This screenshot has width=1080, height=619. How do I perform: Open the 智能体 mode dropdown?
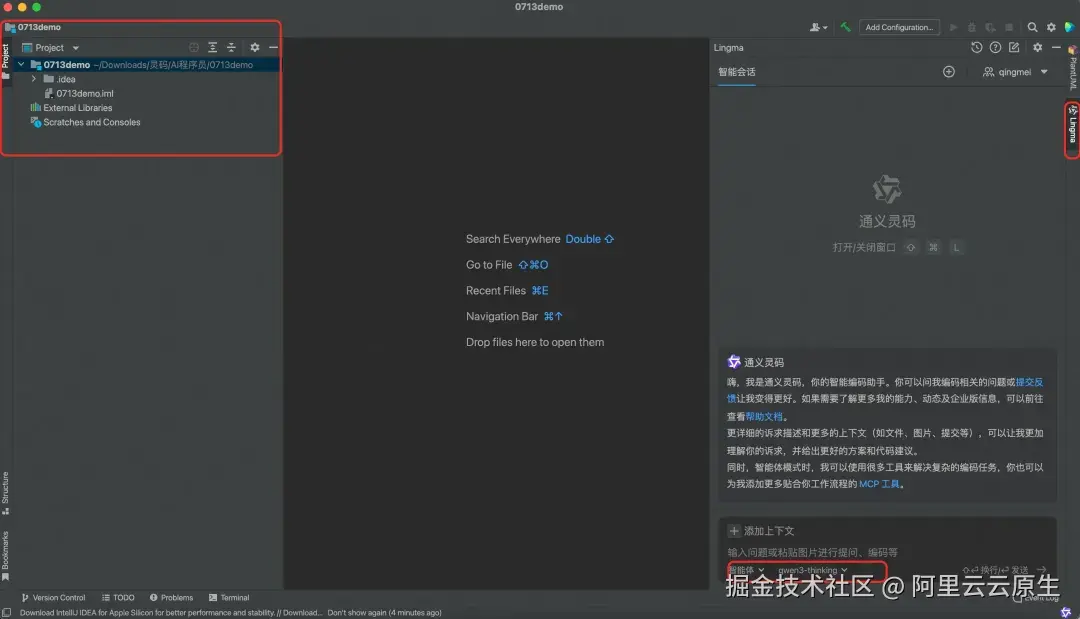(x=746, y=570)
